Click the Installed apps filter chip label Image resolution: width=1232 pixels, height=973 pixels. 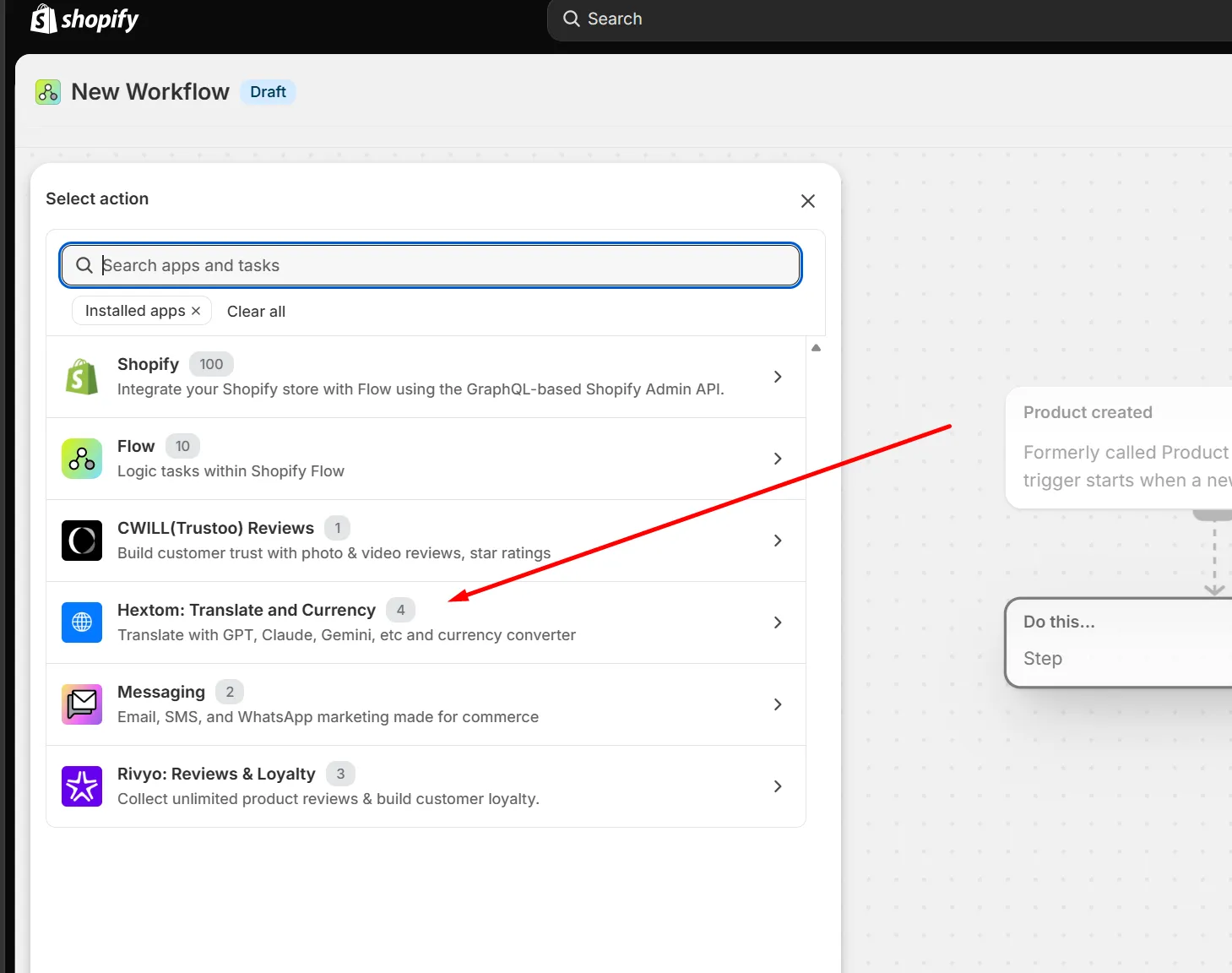(135, 311)
